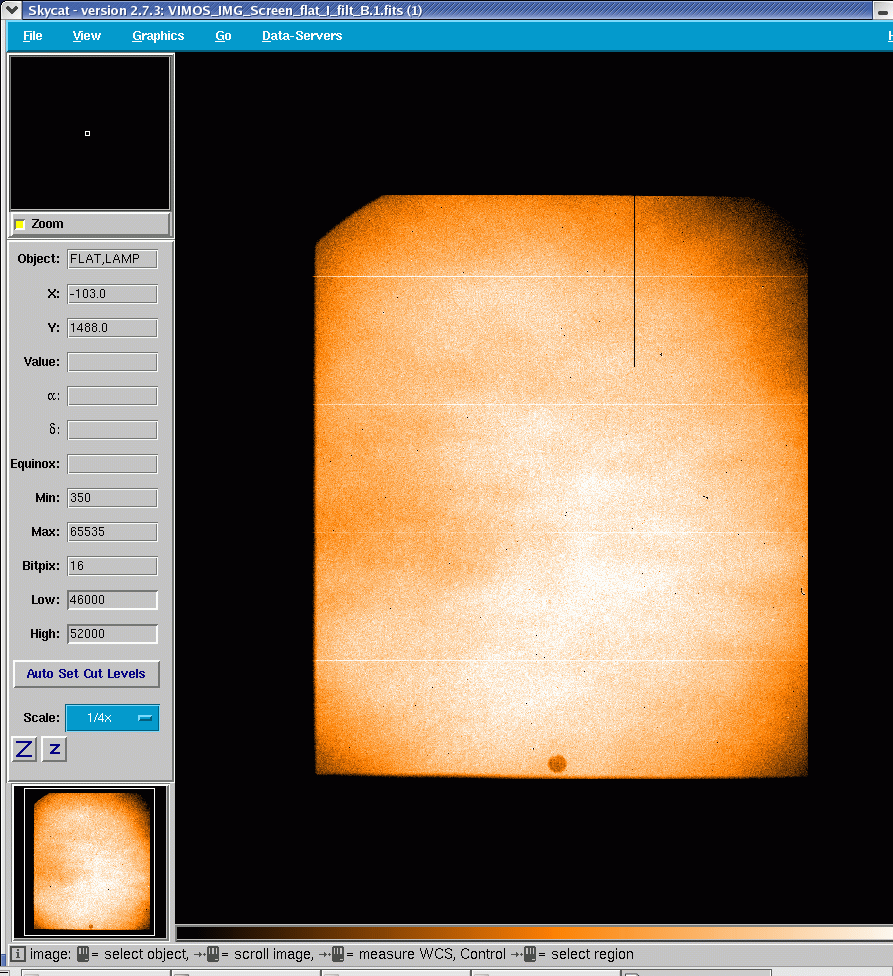
Task: Click the color ramp bar below the image
Action: click(x=534, y=932)
